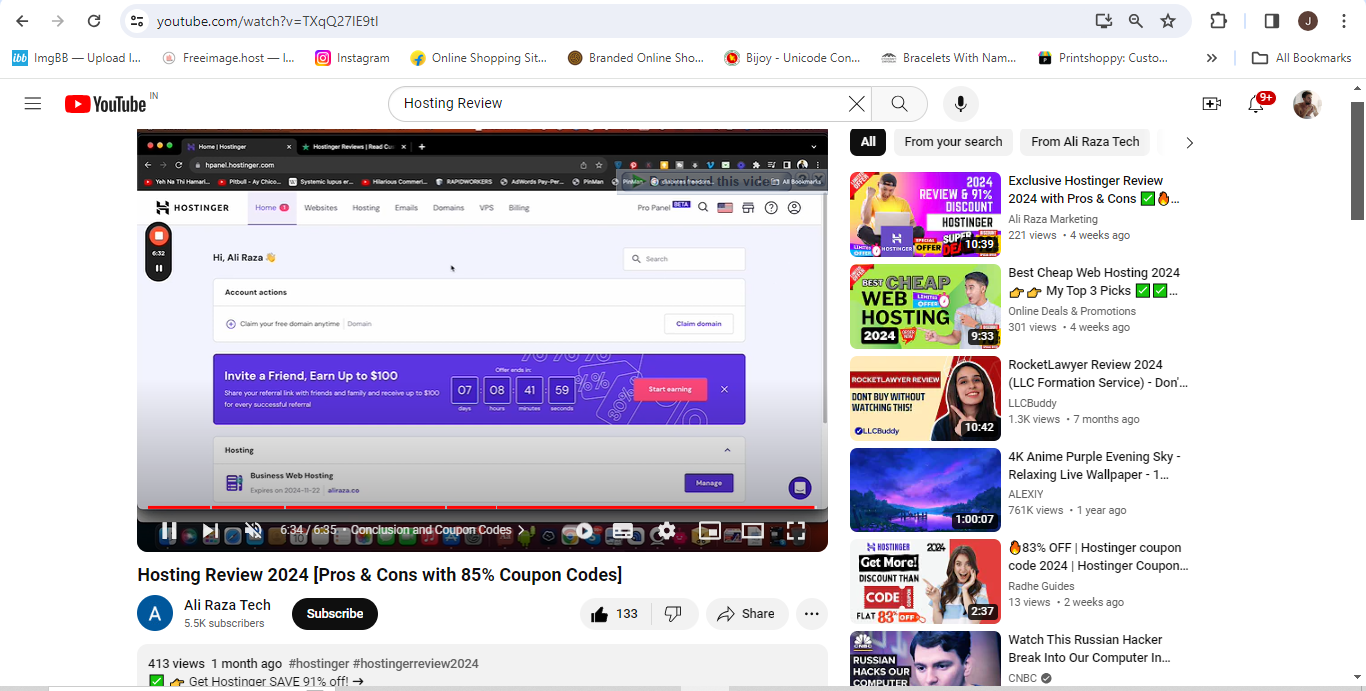
Task: Select the All filter chip
Action: 868,142
